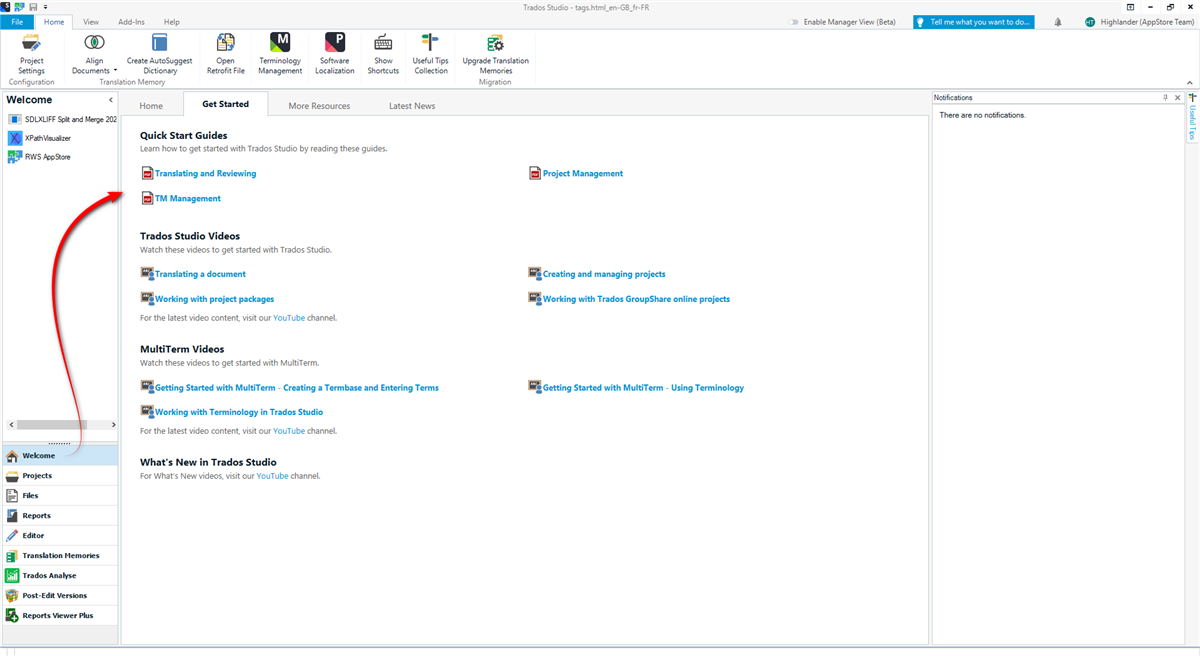Launch XPathVisualizer app
This screenshot has height=656, width=1200.
tap(40, 138)
